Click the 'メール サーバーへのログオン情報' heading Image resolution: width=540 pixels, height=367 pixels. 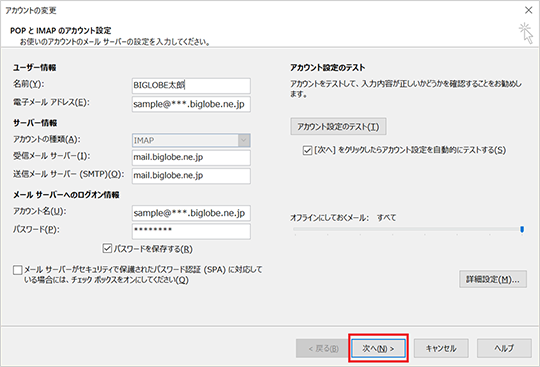[x=66, y=195]
